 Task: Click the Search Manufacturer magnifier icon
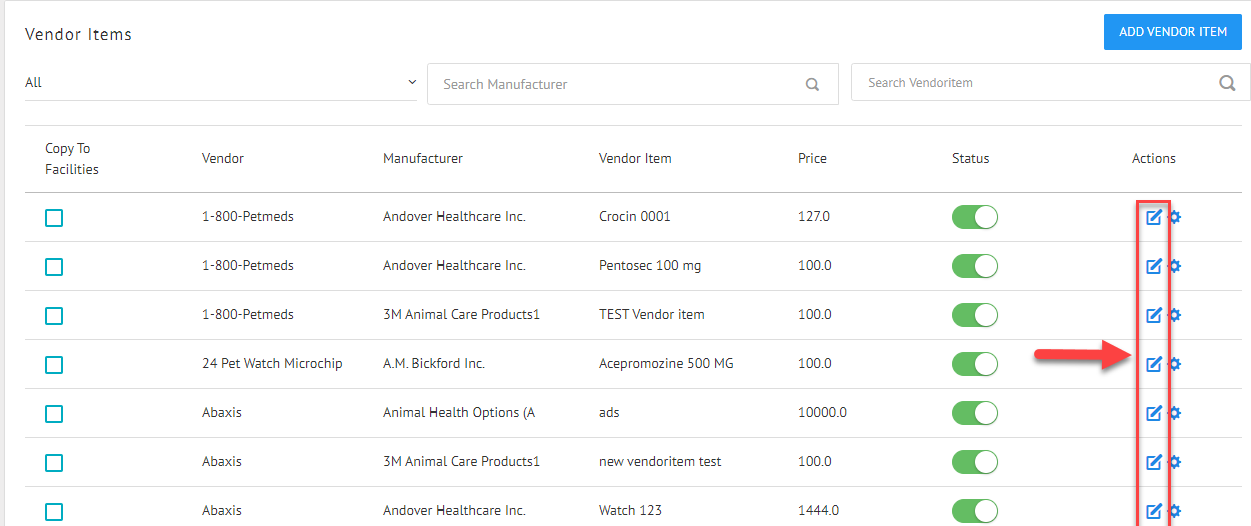[812, 85]
